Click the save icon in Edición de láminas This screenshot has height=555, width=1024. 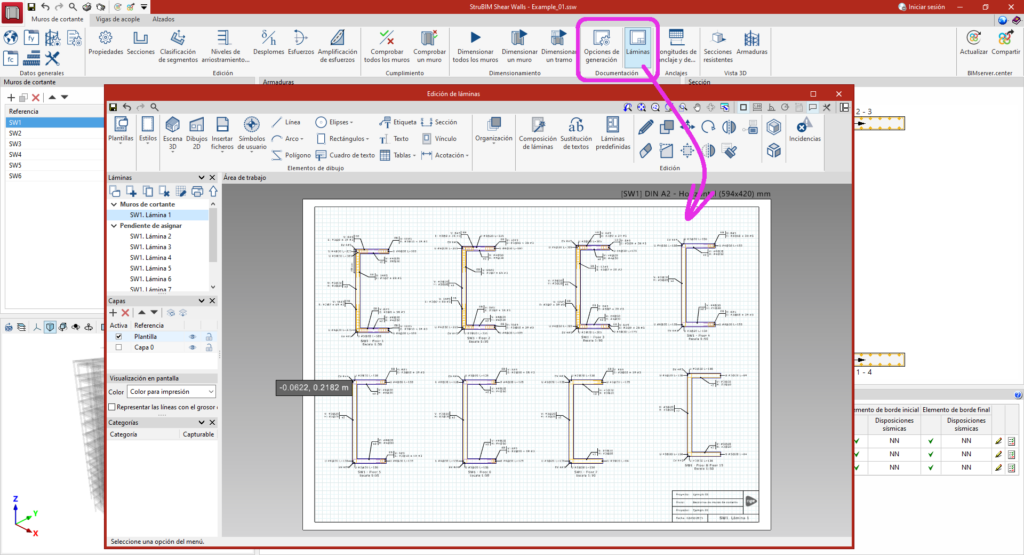coord(113,107)
